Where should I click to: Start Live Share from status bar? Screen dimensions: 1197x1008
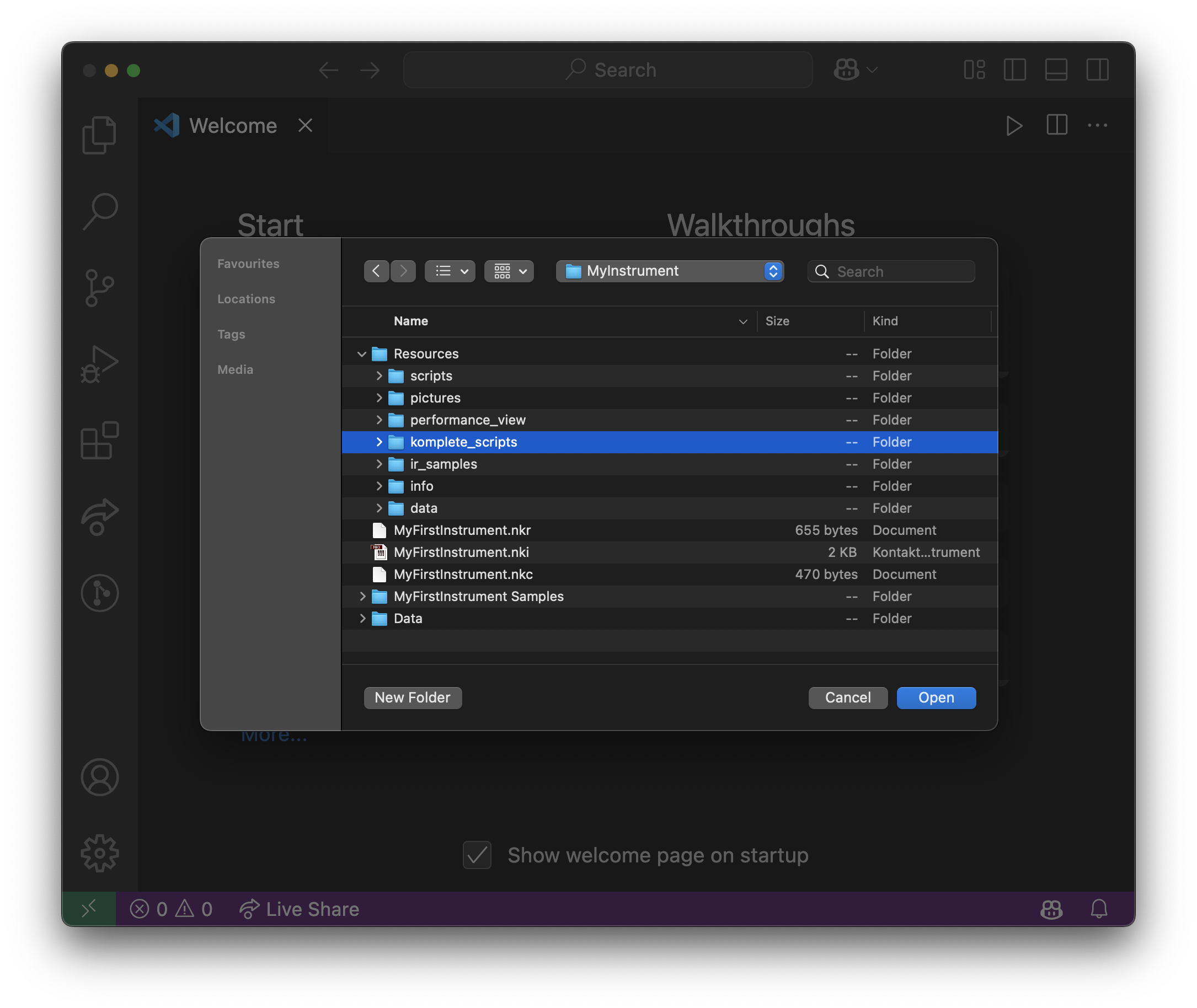click(x=299, y=909)
